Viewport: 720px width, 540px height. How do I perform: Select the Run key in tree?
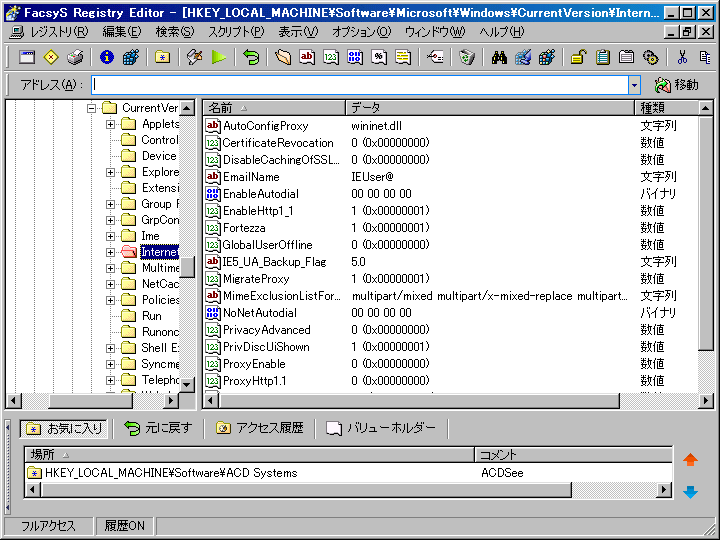click(x=152, y=316)
